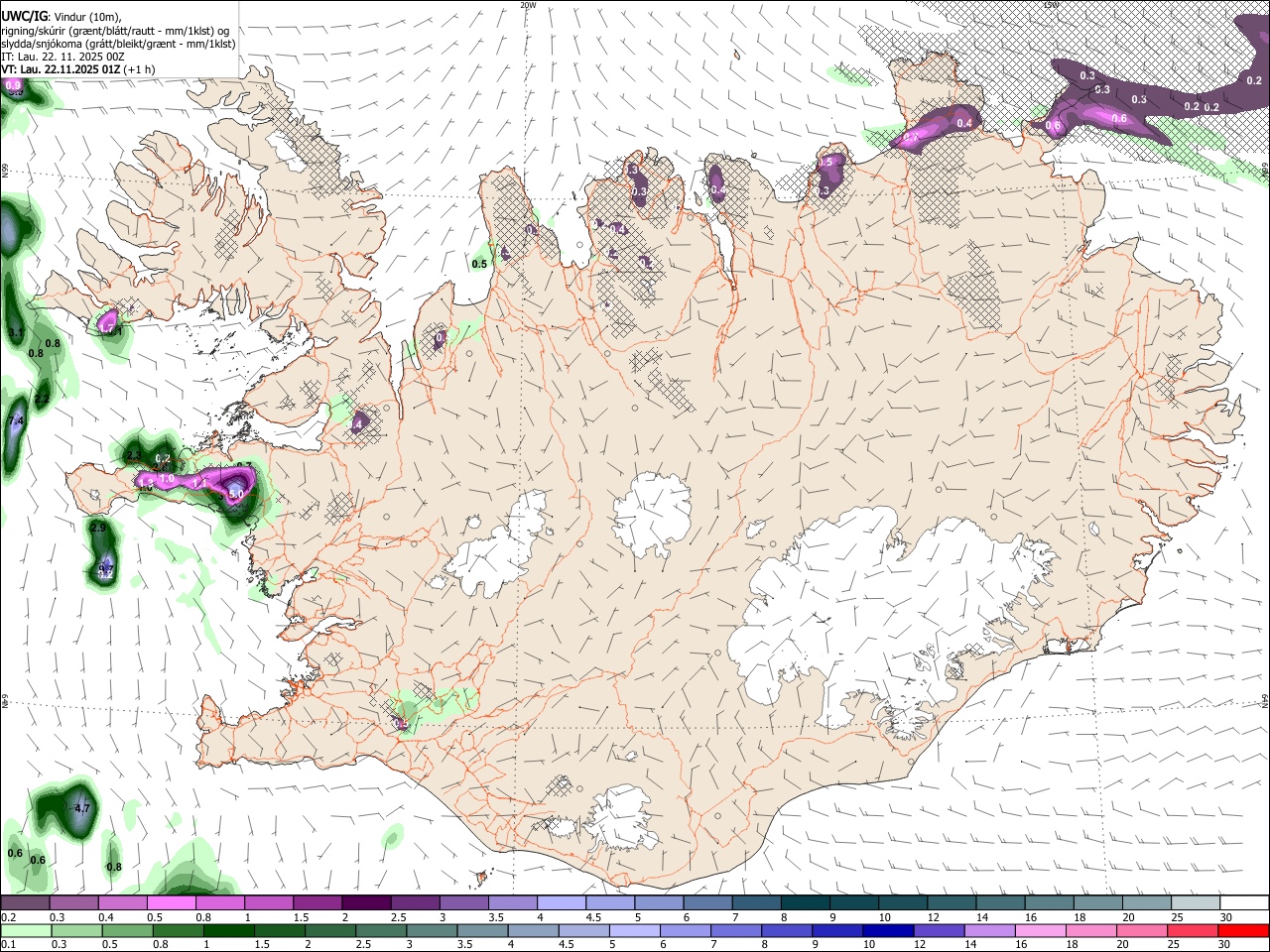Click the 15W longitude label
This screenshot has height=952, width=1270.
[x=1051, y=5]
